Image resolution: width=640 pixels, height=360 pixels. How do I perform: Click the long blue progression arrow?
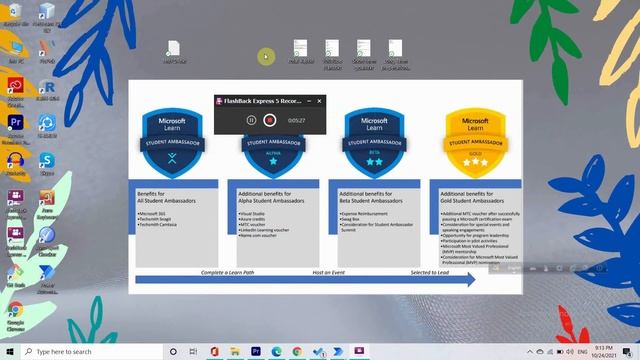305,280
